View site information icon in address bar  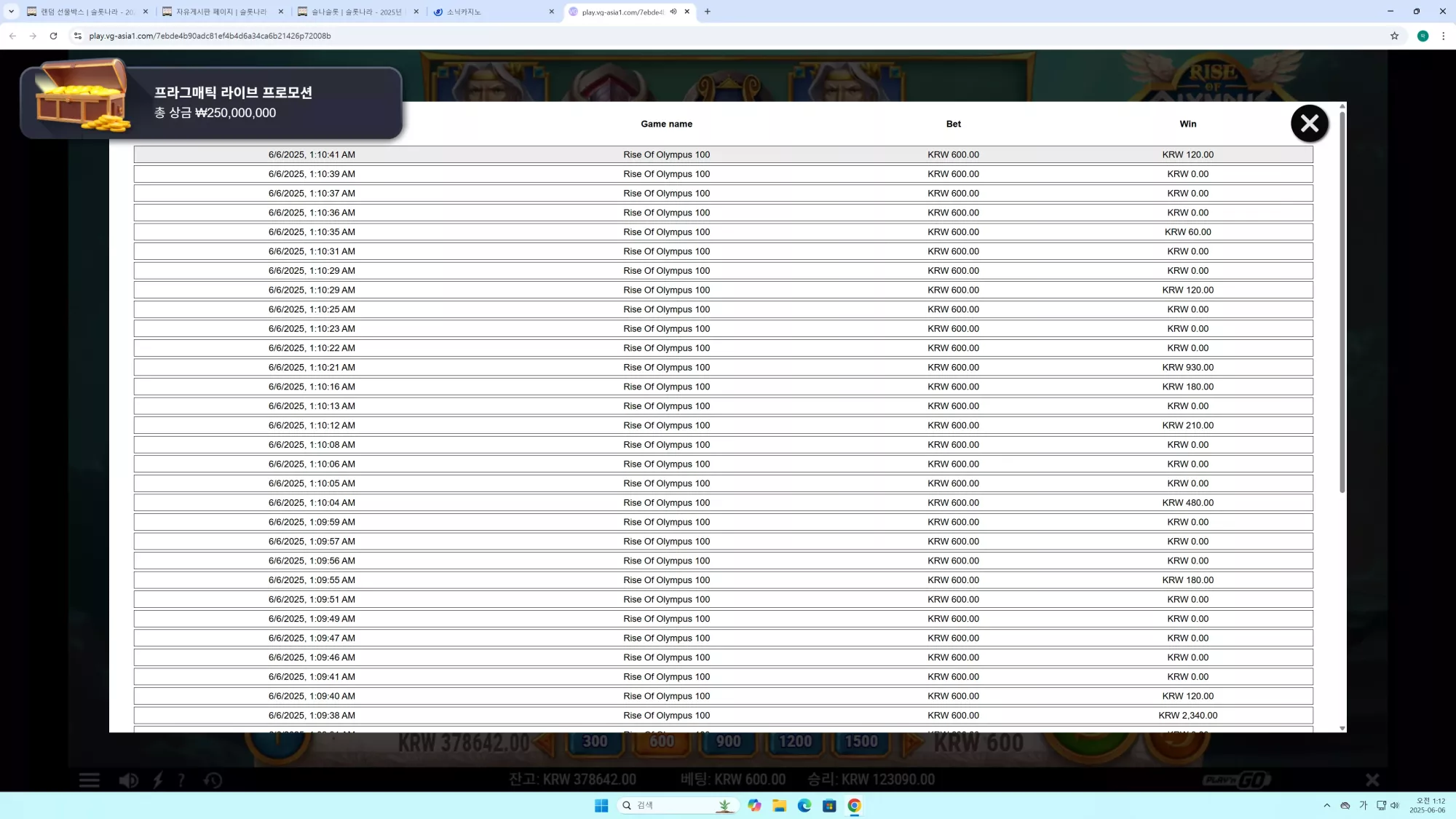[x=78, y=36]
